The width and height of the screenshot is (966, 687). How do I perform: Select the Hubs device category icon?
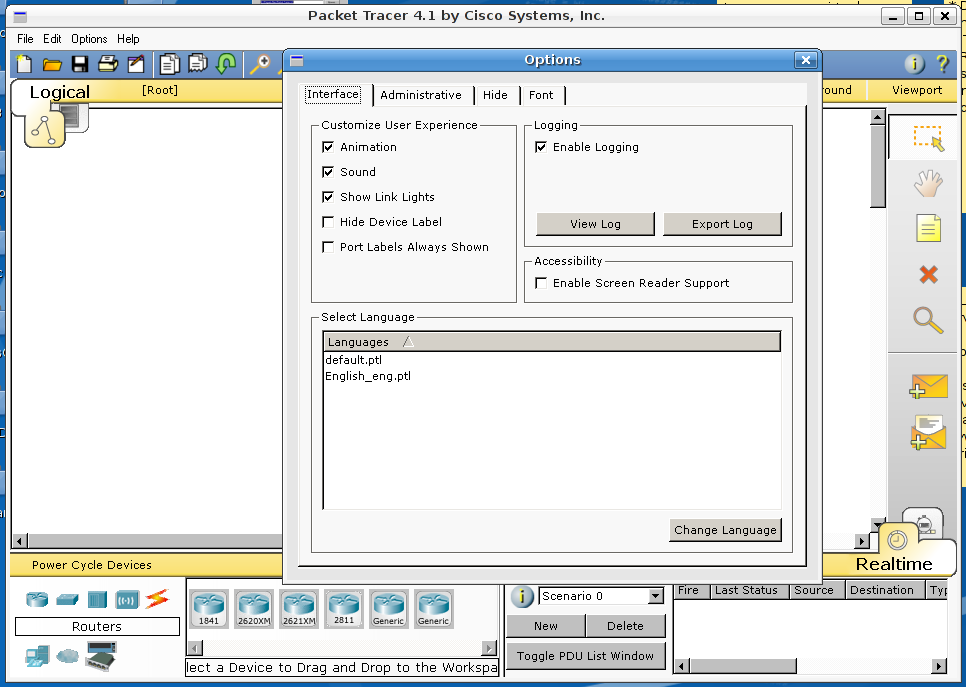97,599
